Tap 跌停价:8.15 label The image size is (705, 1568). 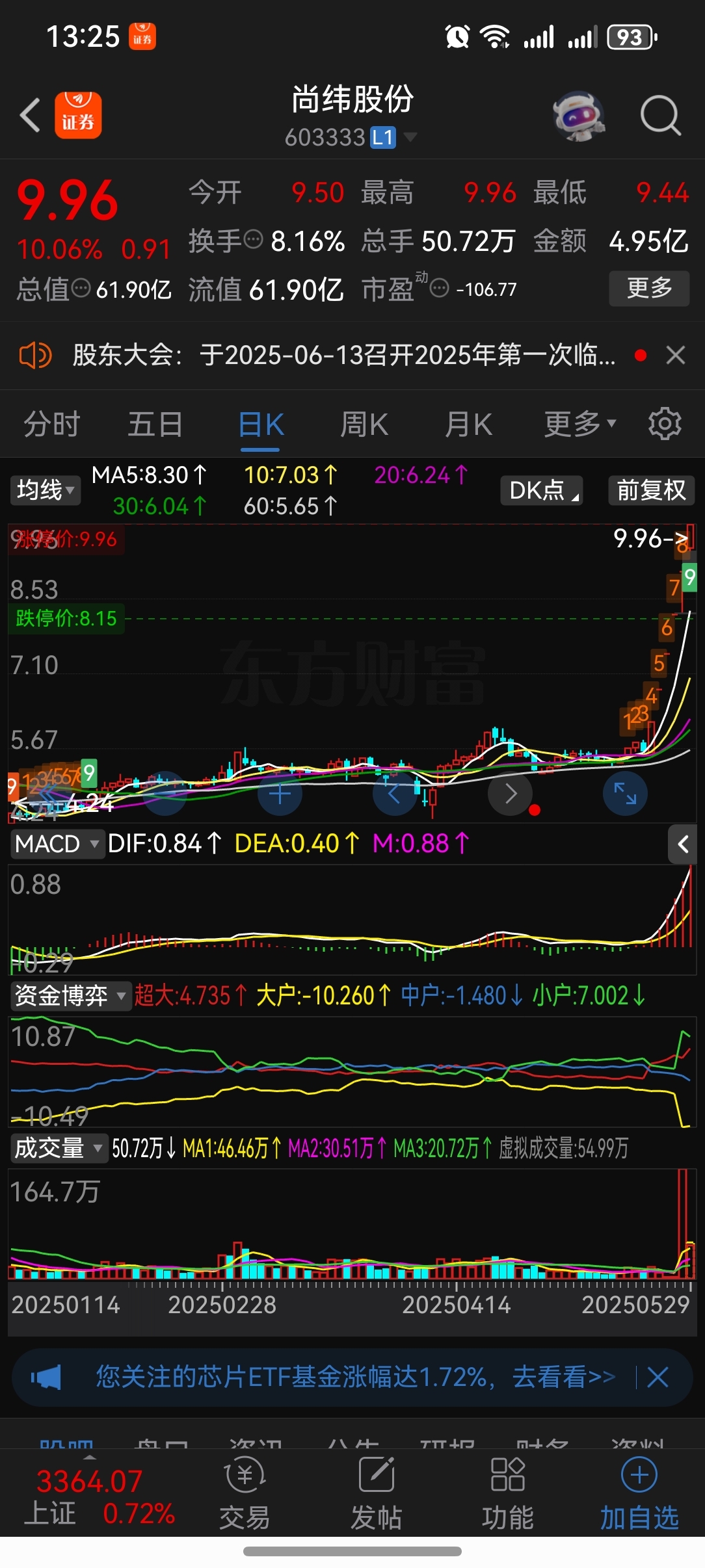coord(66,618)
